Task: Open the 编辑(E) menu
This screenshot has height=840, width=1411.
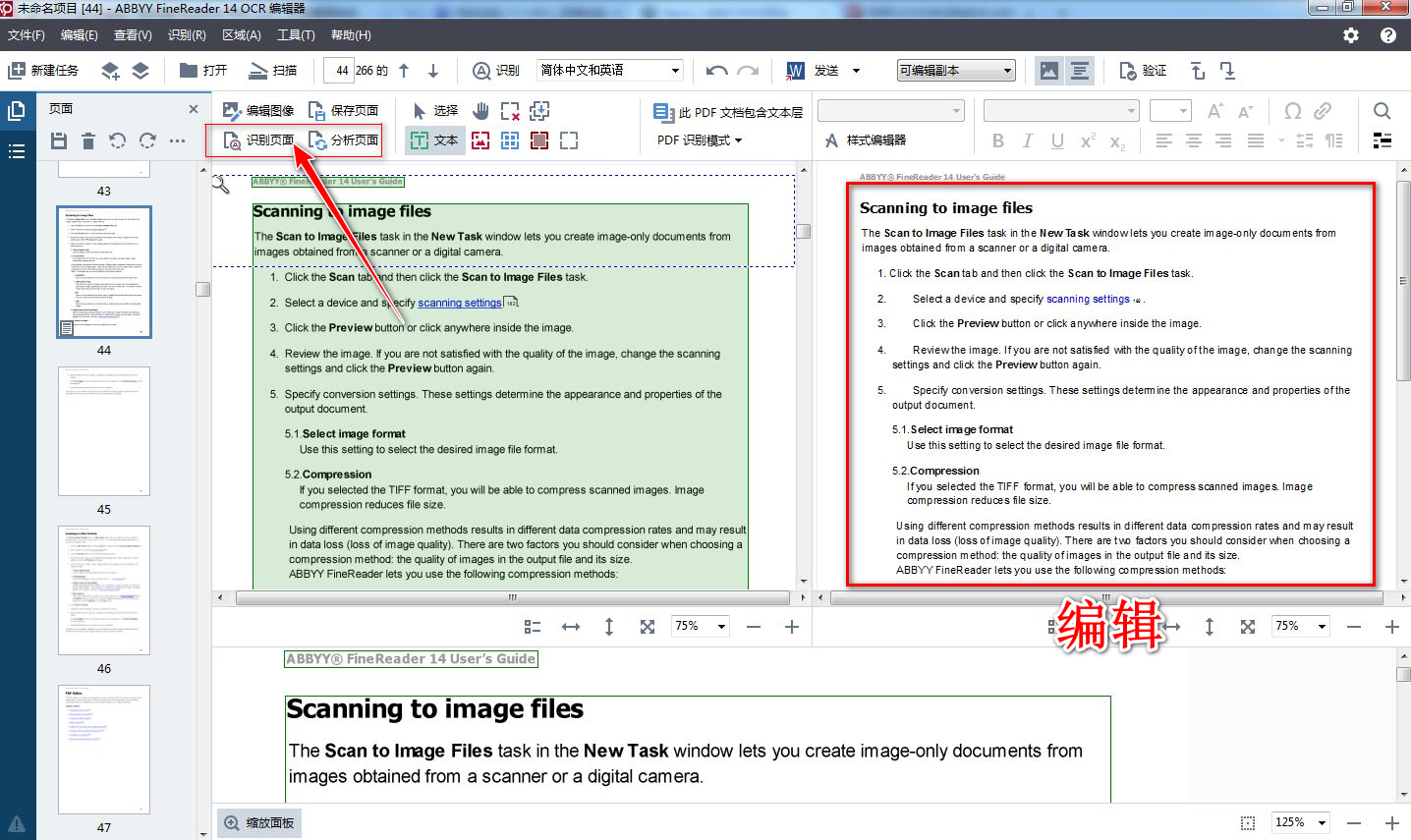Action: coord(80,35)
